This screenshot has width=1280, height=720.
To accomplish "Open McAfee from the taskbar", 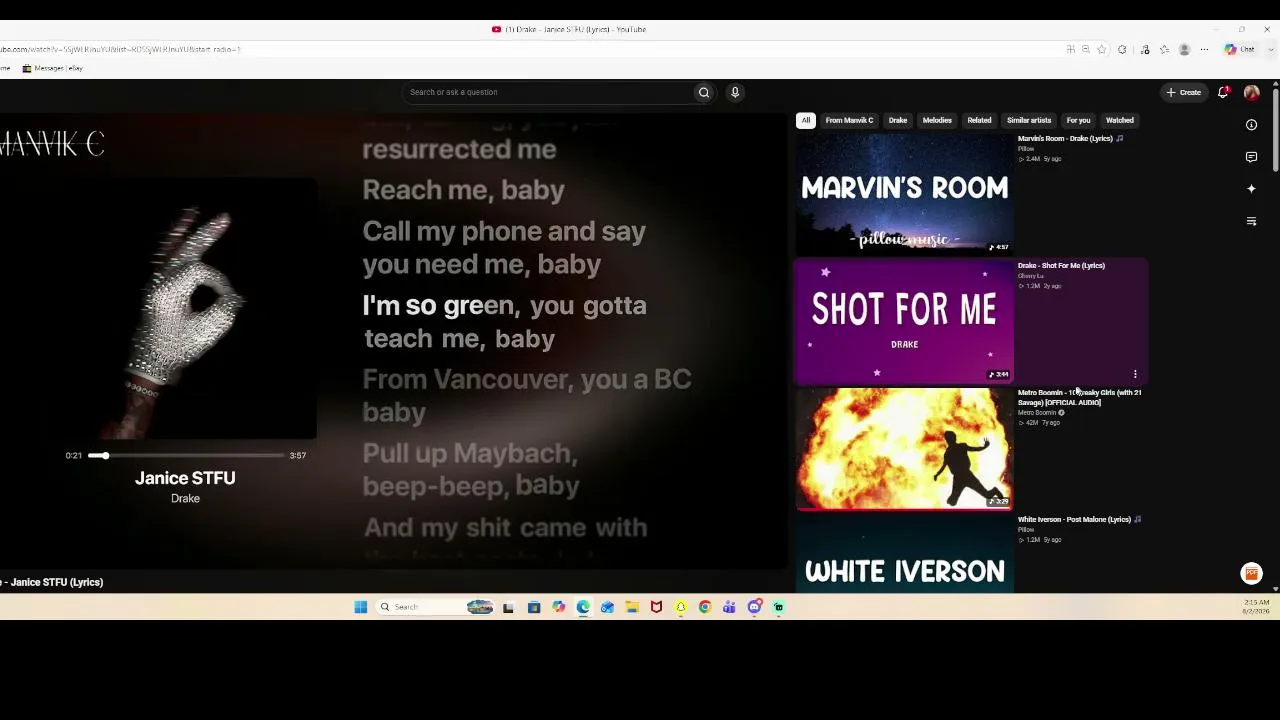I will pos(656,607).
